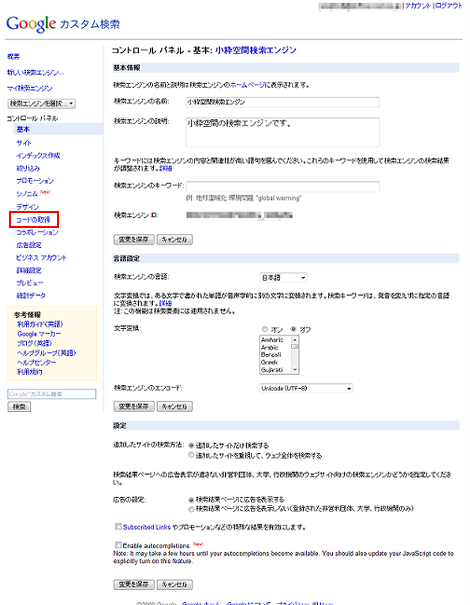470x605 pixels.
Task: Open the プロモーション menu item
Action: pos(35,181)
